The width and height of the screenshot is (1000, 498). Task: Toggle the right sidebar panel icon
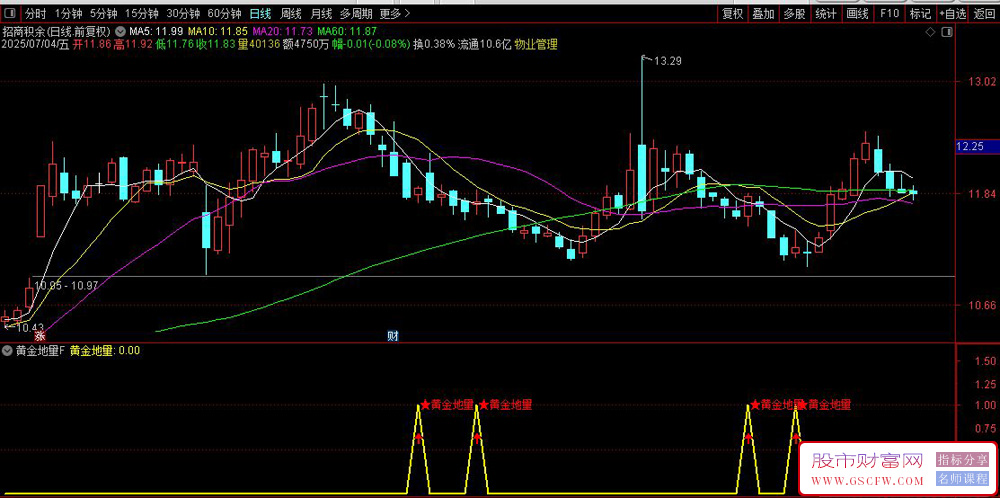pos(946,32)
